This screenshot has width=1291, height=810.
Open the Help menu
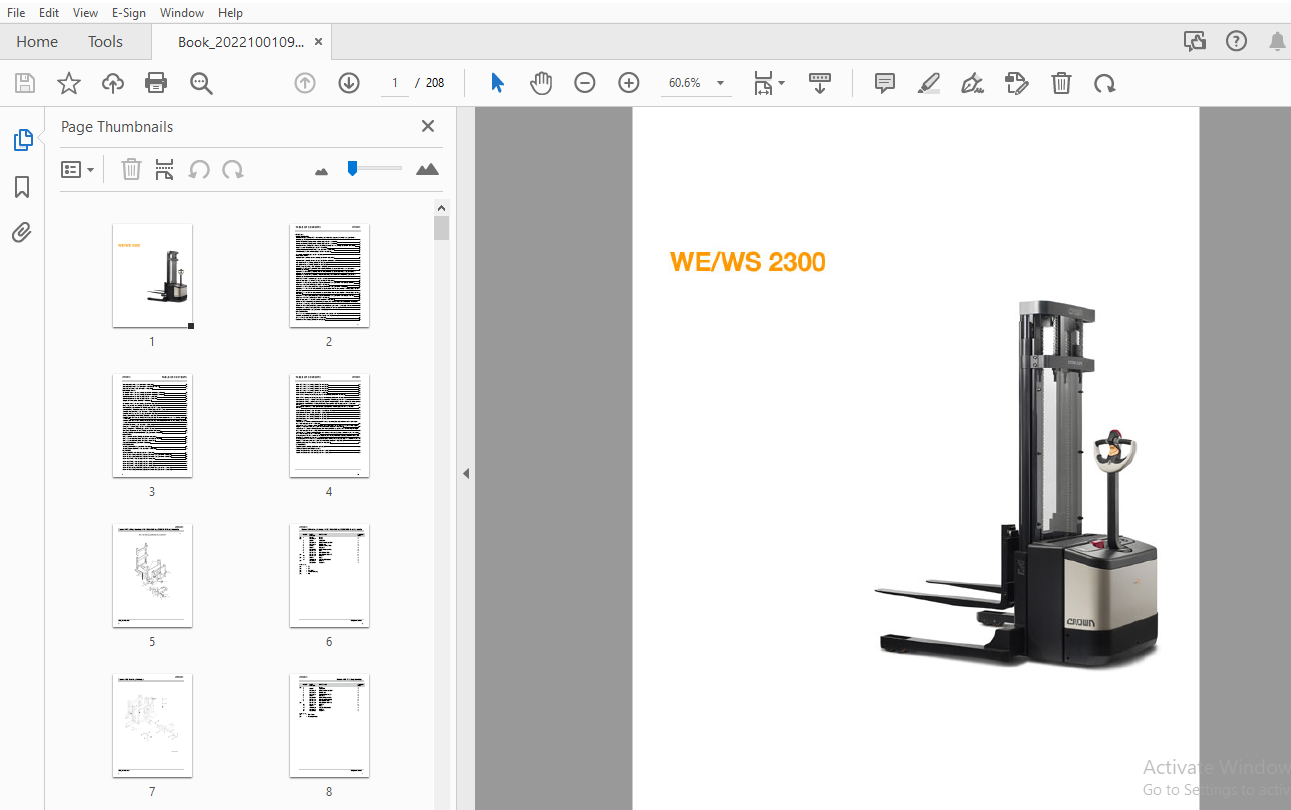(230, 13)
